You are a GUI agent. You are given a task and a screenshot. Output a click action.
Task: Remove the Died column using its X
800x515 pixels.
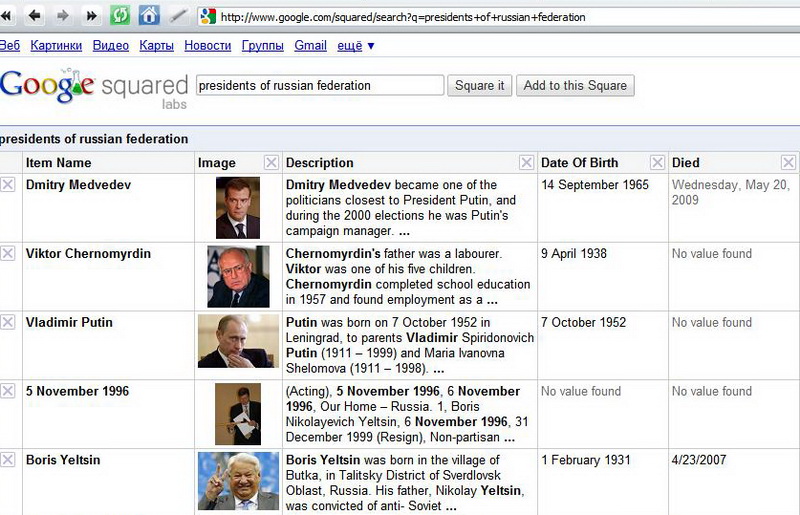point(788,163)
